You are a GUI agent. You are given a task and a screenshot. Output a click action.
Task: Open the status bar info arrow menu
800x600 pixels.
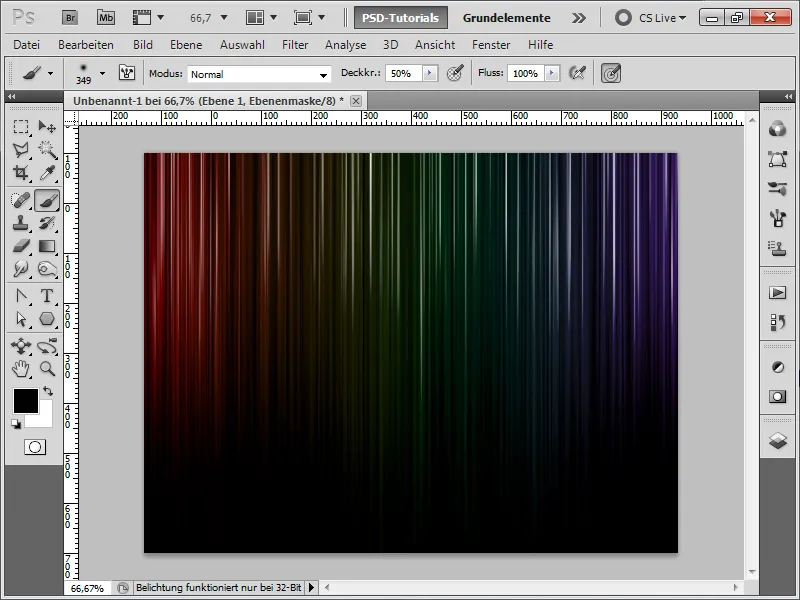coord(311,588)
